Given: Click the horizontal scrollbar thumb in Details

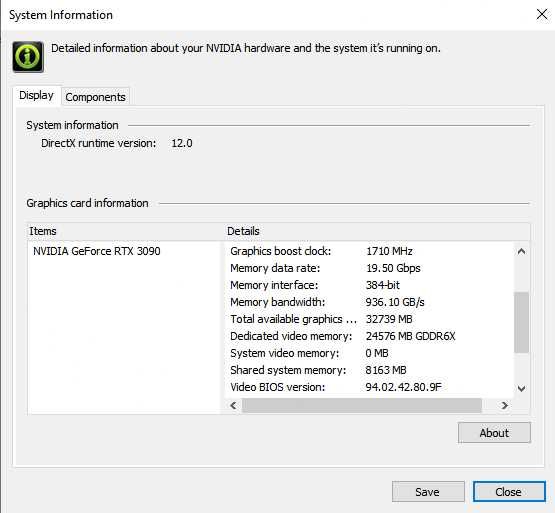Looking at the screenshot, I should coord(362,405).
